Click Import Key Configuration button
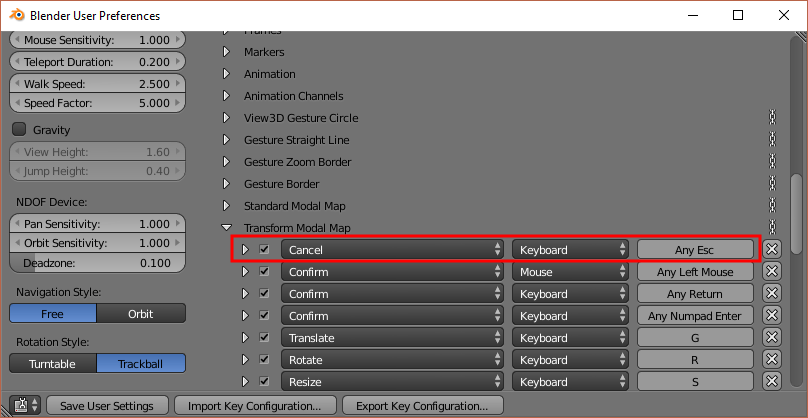The image size is (808, 418). coord(255,406)
